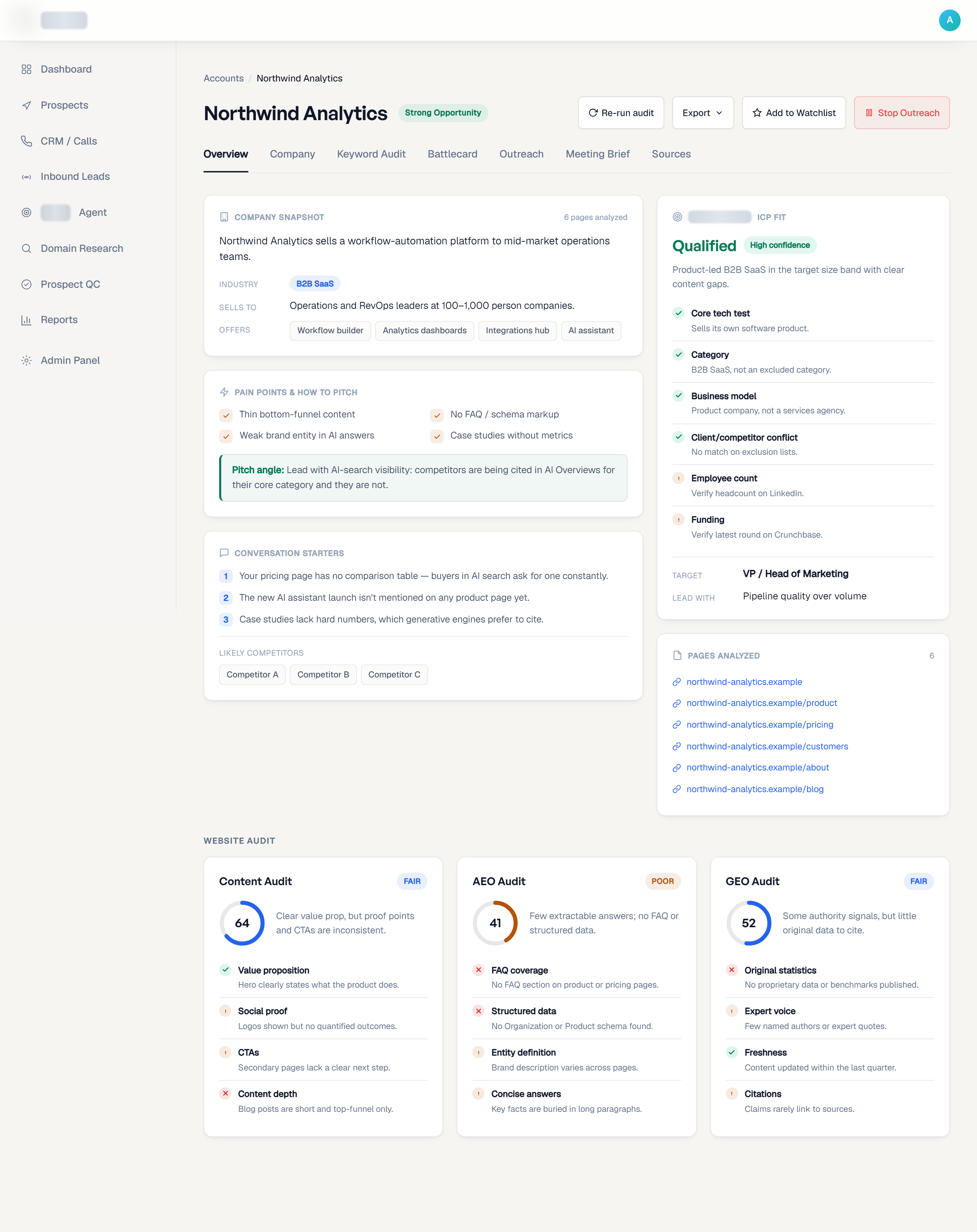This screenshot has height=1232, width=977.
Task: Click the Pages Analyzed document icon
Action: 677,655
